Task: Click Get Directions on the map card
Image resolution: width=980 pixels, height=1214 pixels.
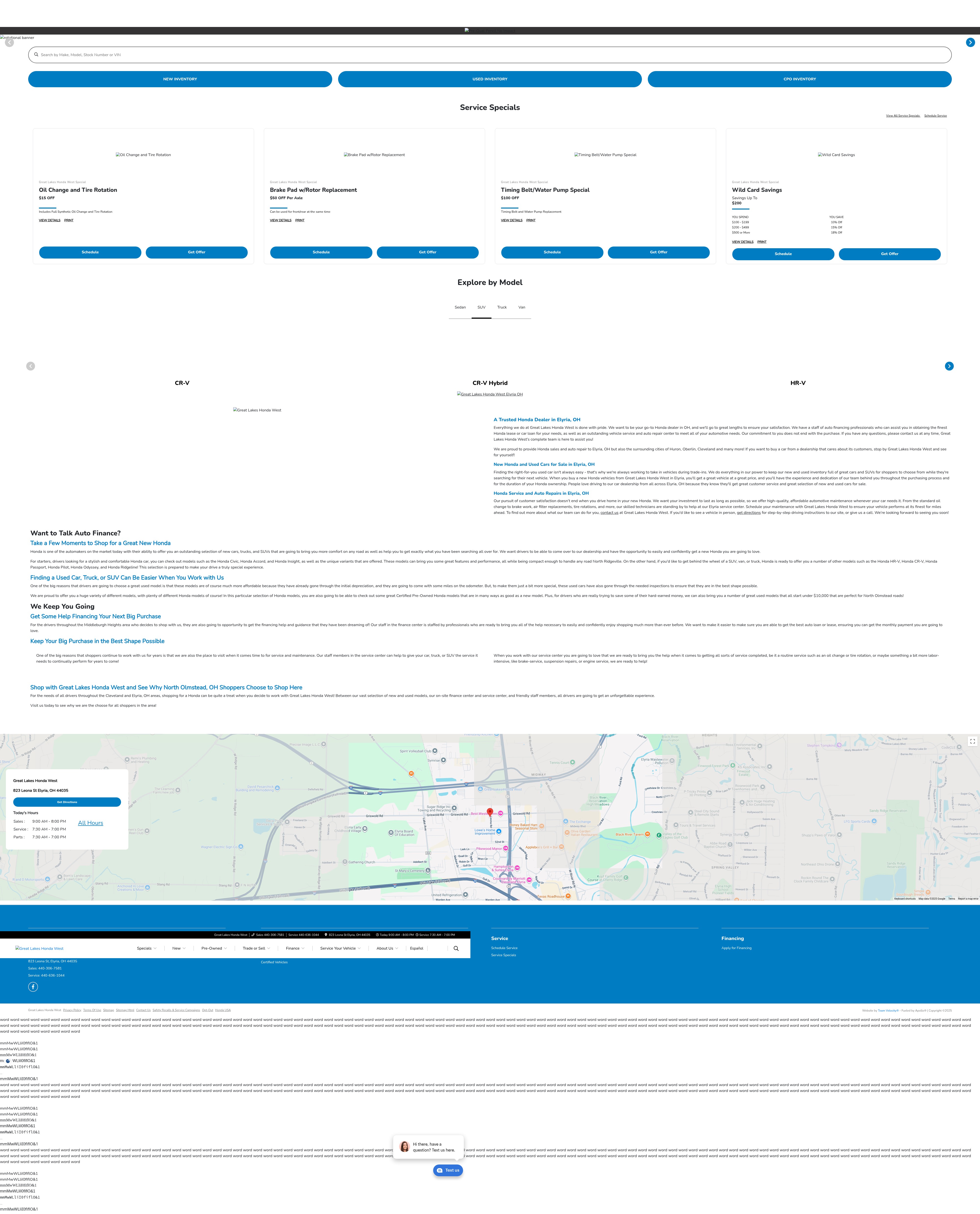Action: point(67,802)
